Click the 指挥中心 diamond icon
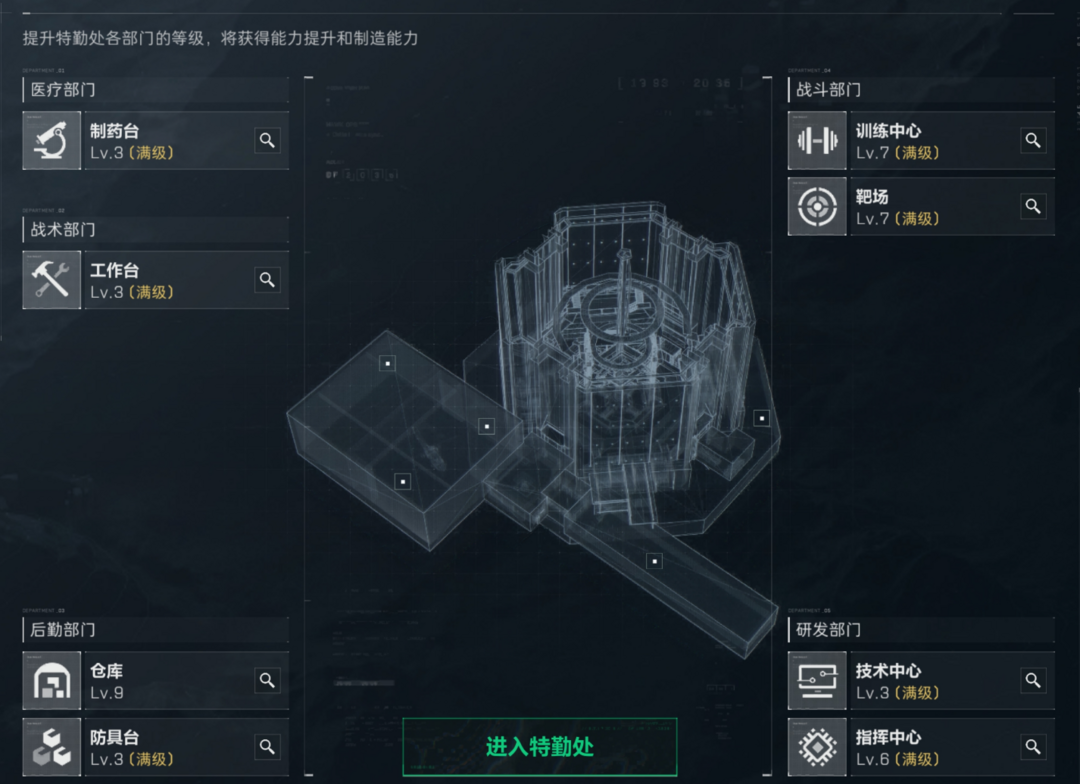The image size is (1080, 784). 817,747
